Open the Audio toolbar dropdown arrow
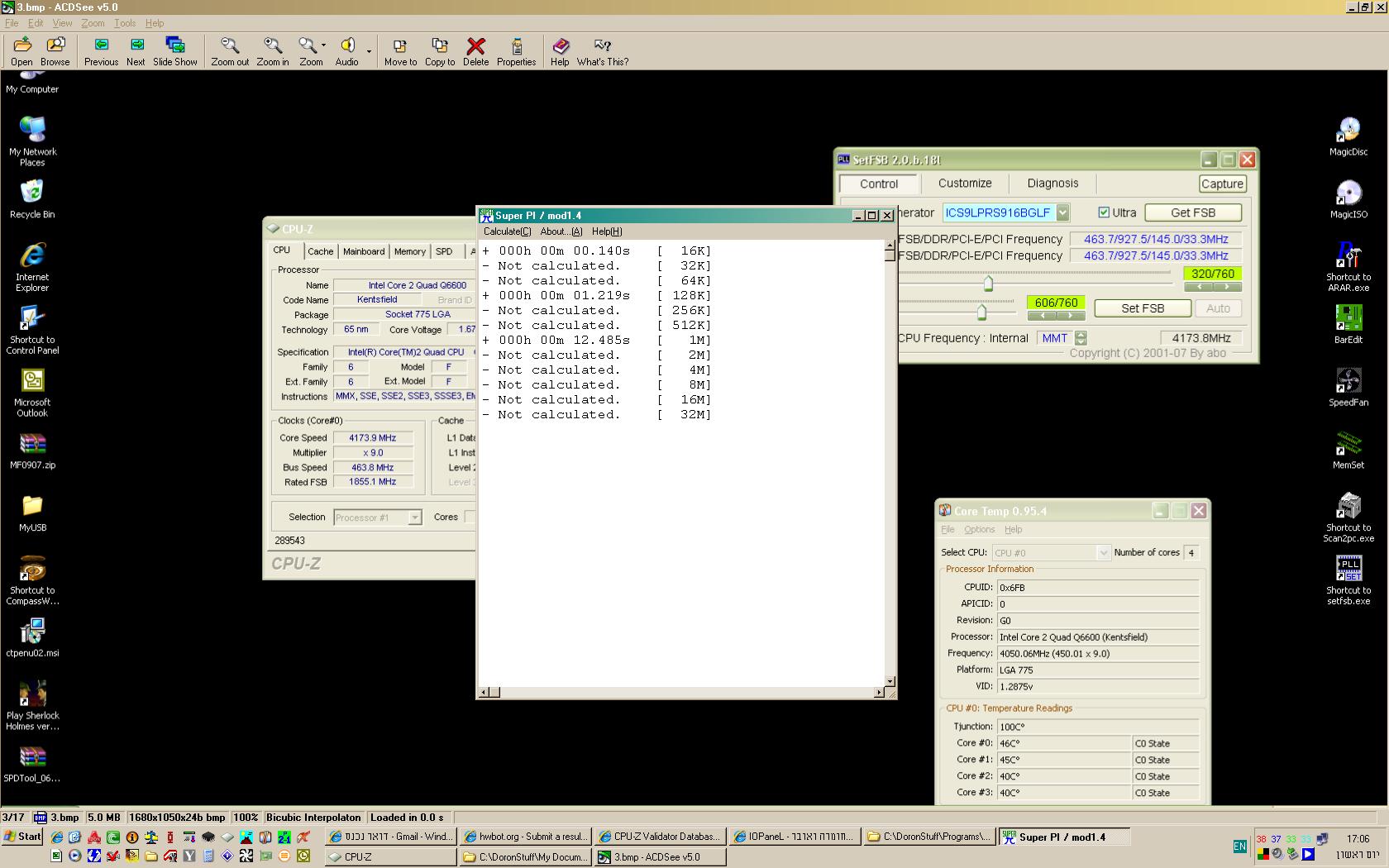Viewport: 1389px width, 868px height. point(369,51)
